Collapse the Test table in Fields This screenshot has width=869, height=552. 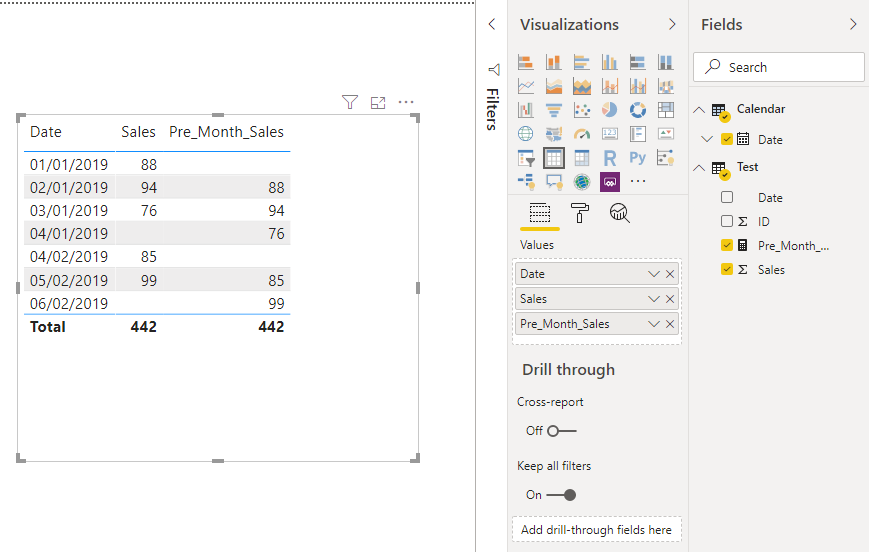coord(699,167)
